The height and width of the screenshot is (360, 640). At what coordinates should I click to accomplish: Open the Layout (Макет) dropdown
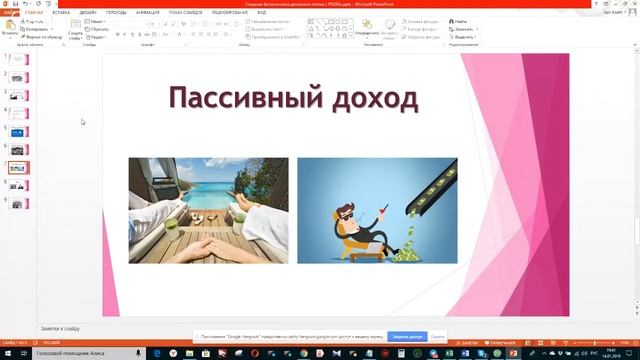[95, 21]
